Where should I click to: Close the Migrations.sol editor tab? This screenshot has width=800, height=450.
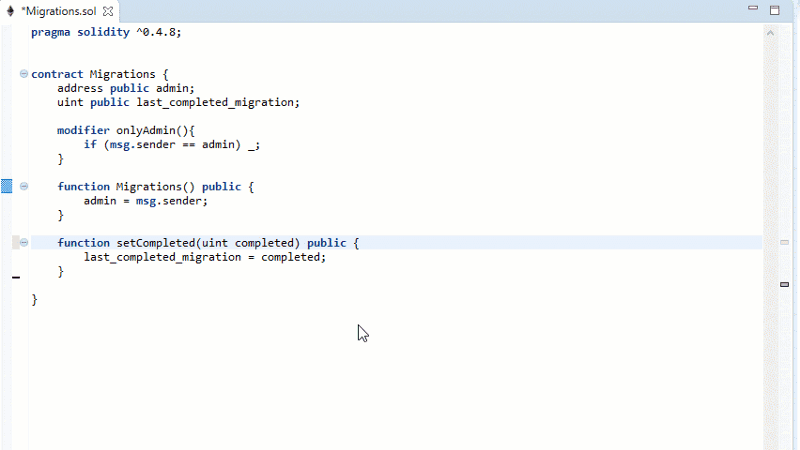[x=108, y=11]
